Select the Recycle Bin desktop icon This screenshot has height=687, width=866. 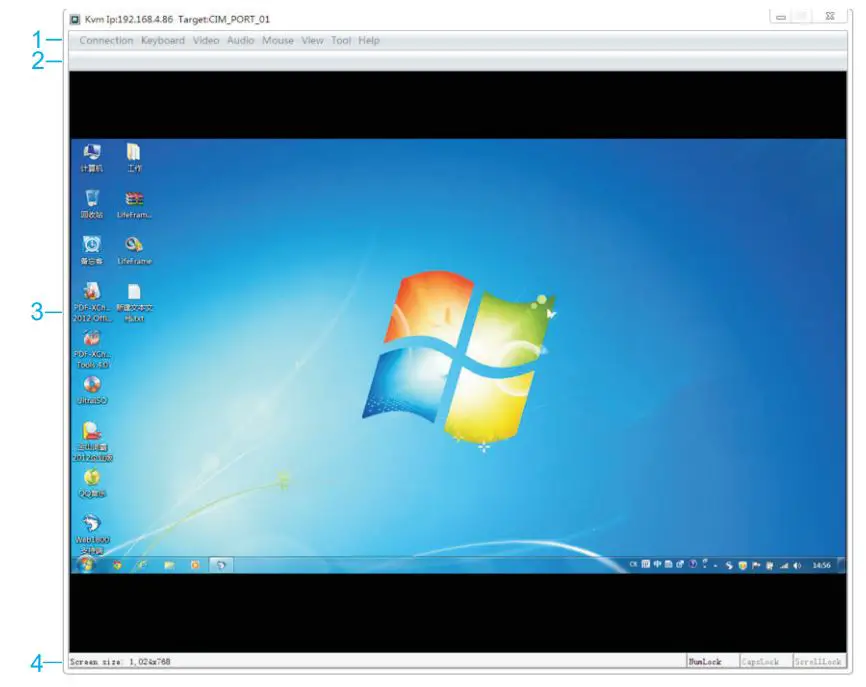coord(92,204)
